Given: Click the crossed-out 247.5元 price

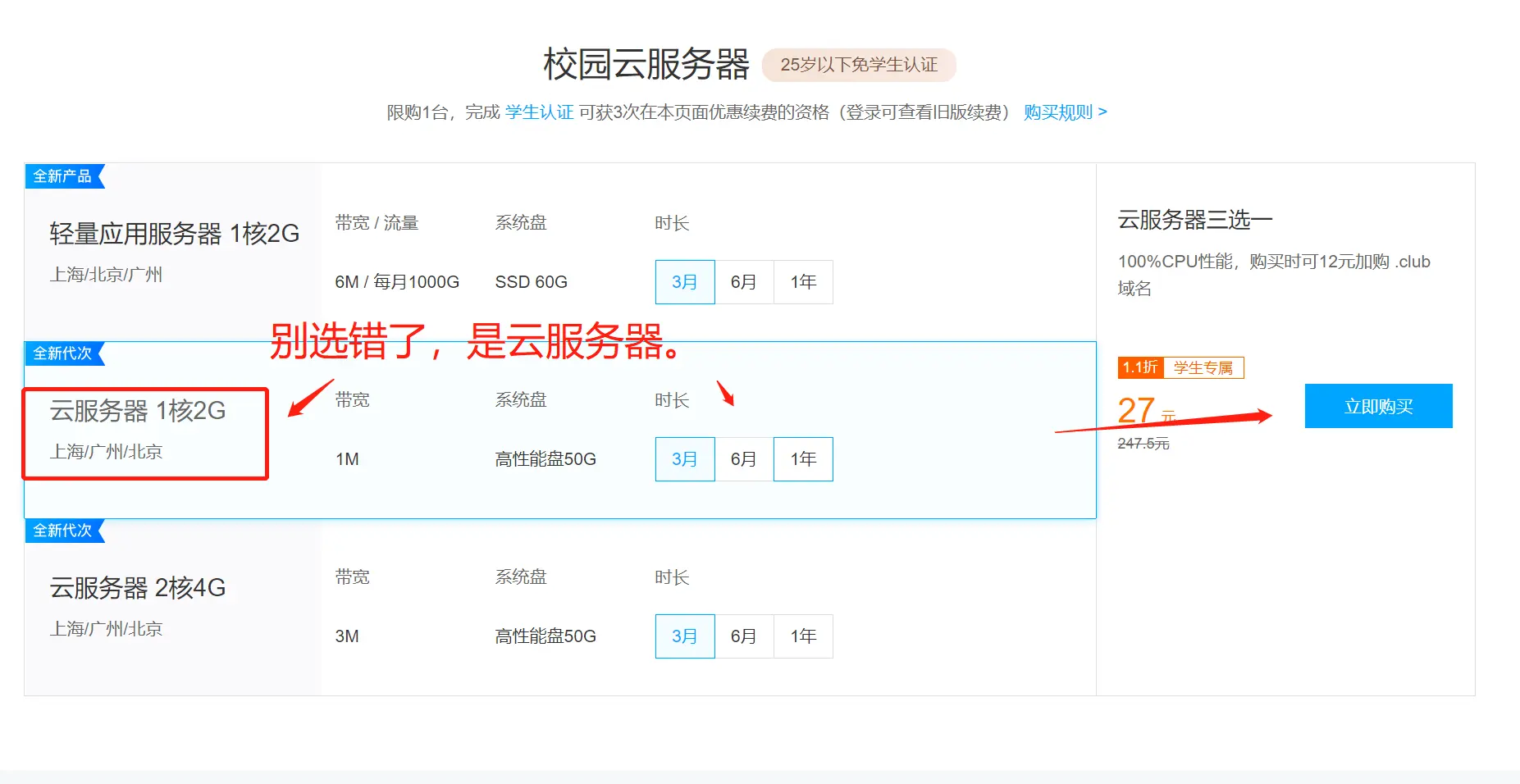Looking at the screenshot, I should [x=1143, y=444].
